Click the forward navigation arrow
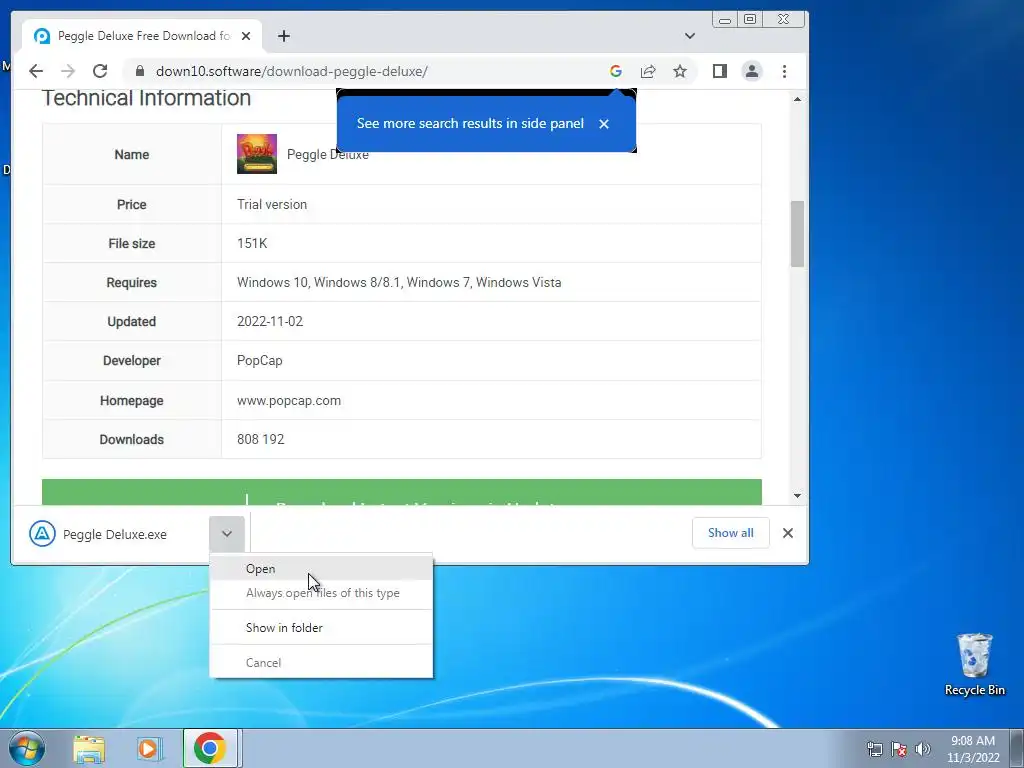The height and width of the screenshot is (768, 1024). pyautogui.click(x=68, y=71)
